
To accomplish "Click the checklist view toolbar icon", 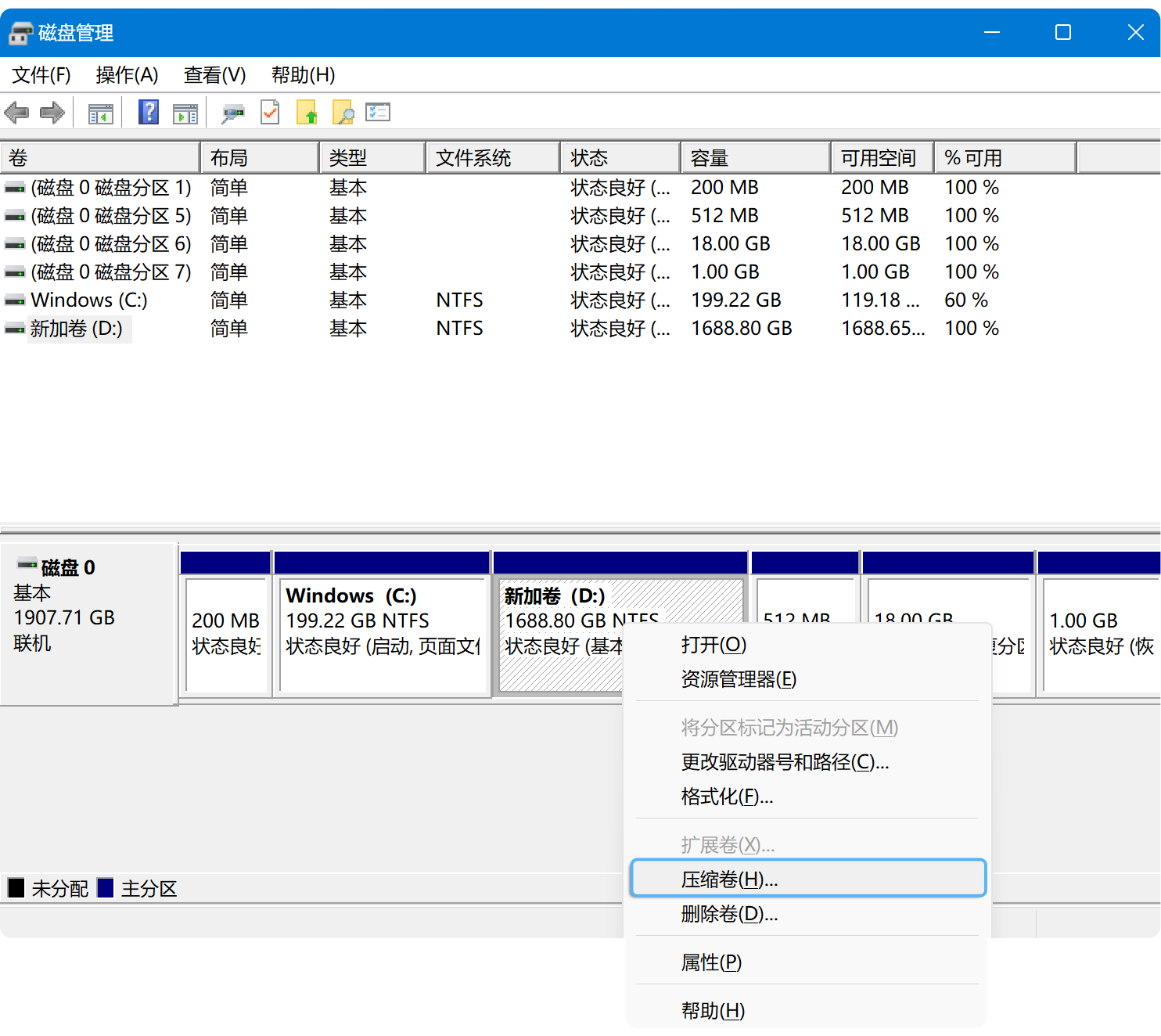I will 378,113.
